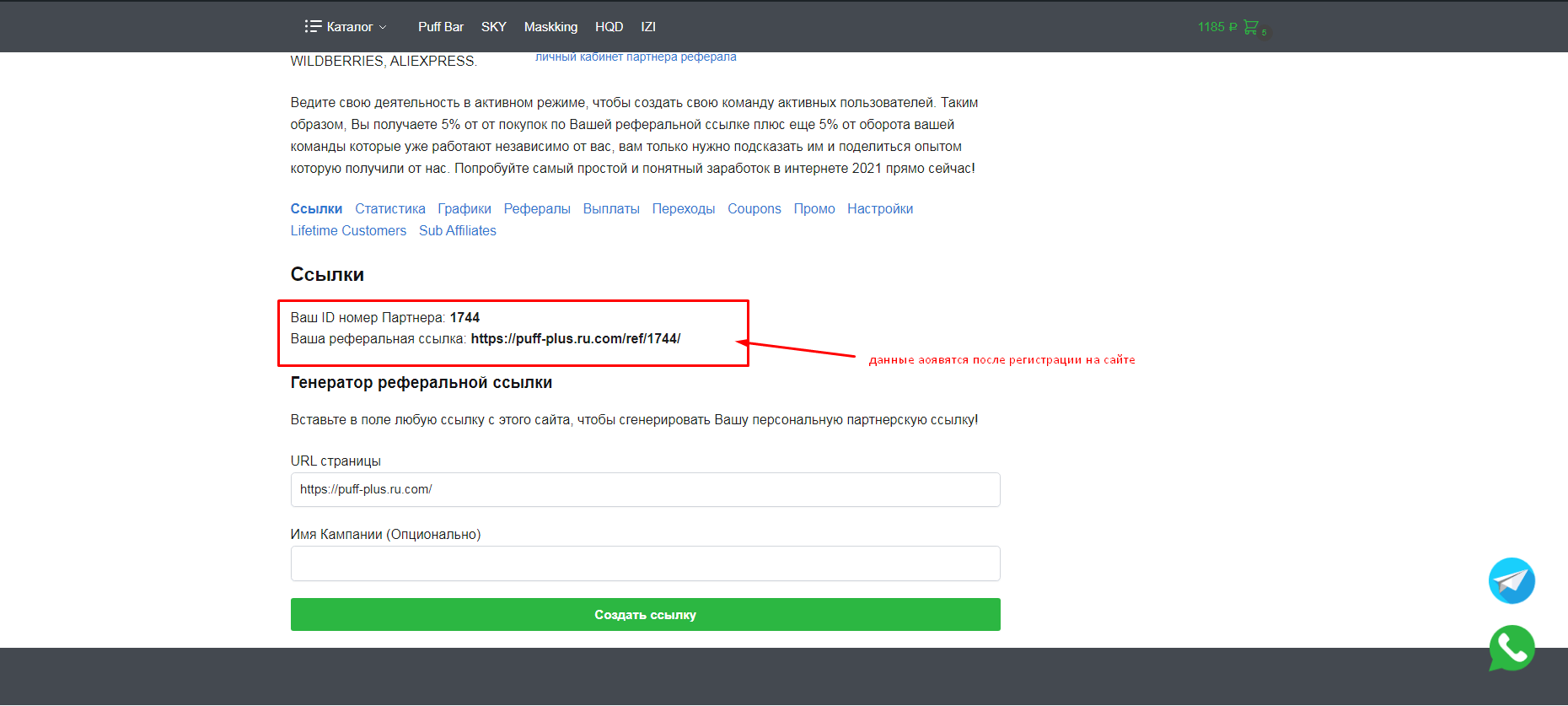Go to Maskking category
The height and width of the screenshot is (706, 1568).
click(550, 27)
